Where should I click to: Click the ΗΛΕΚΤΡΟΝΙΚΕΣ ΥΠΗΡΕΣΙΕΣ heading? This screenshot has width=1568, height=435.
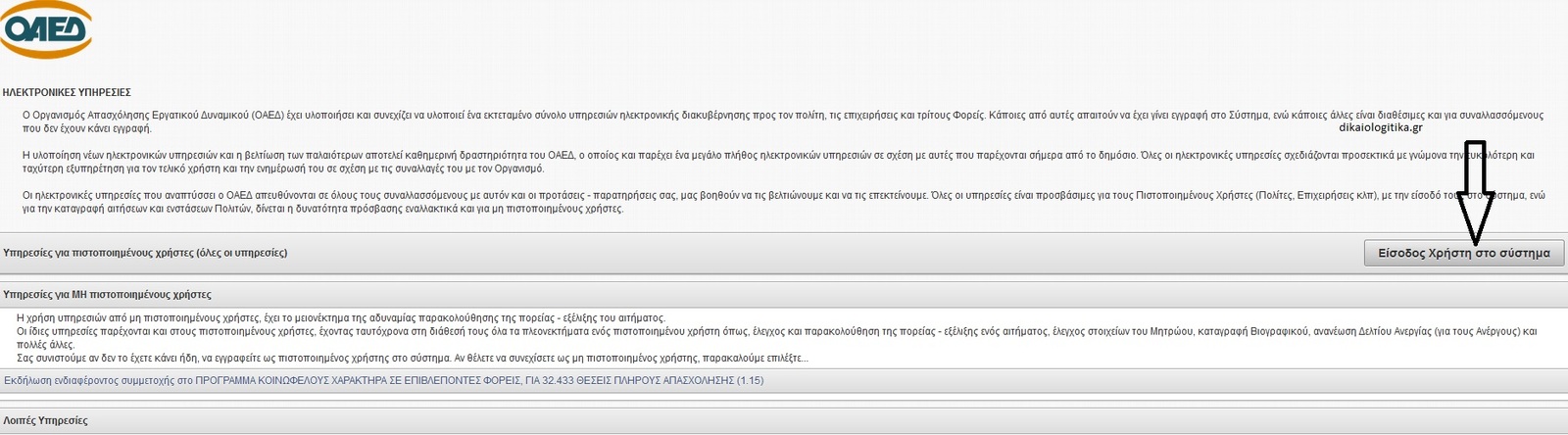click(x=67, y=92)
